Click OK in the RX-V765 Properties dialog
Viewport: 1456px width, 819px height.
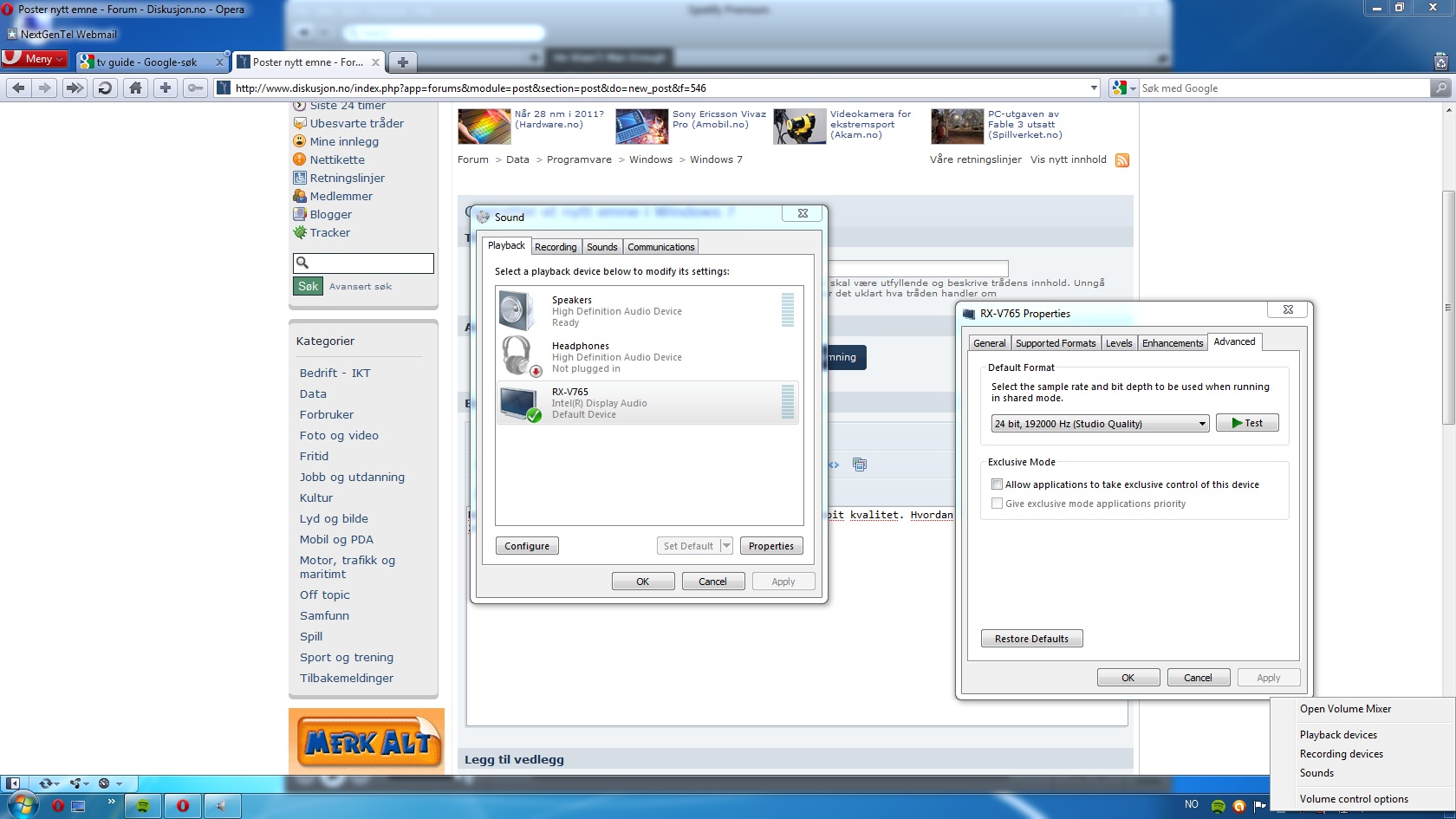1128,678
